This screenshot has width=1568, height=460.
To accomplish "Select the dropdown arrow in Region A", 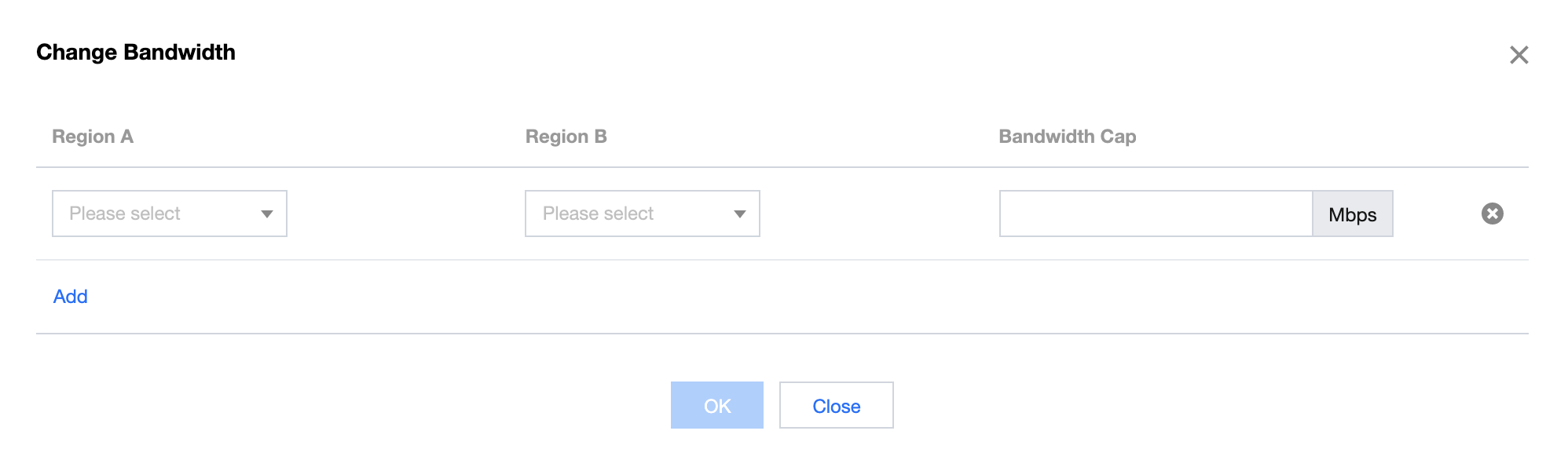I will pyautogui.click(x=267, y=213).
